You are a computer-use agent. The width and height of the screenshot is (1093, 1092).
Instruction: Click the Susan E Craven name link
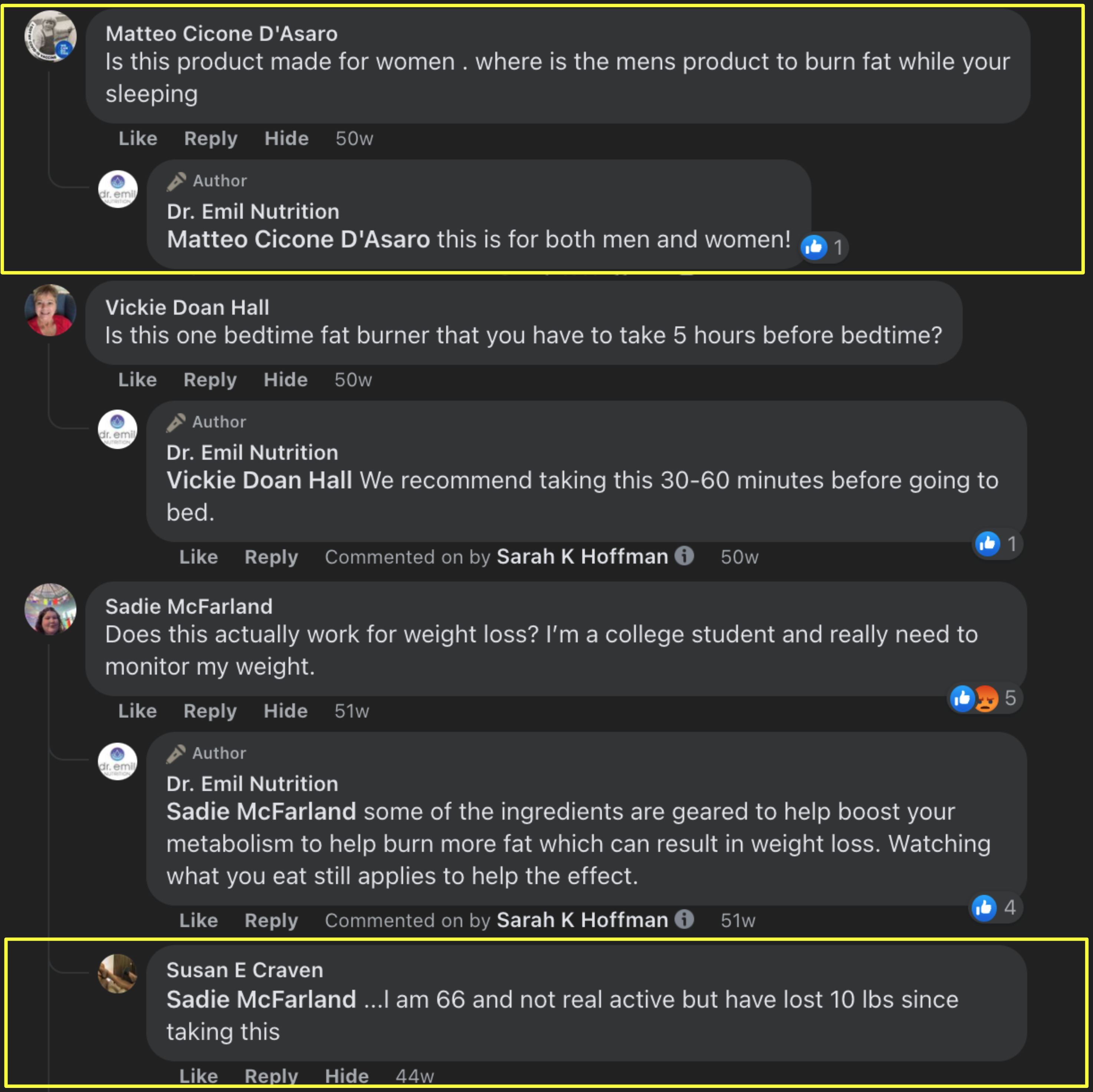pos(244,970)
